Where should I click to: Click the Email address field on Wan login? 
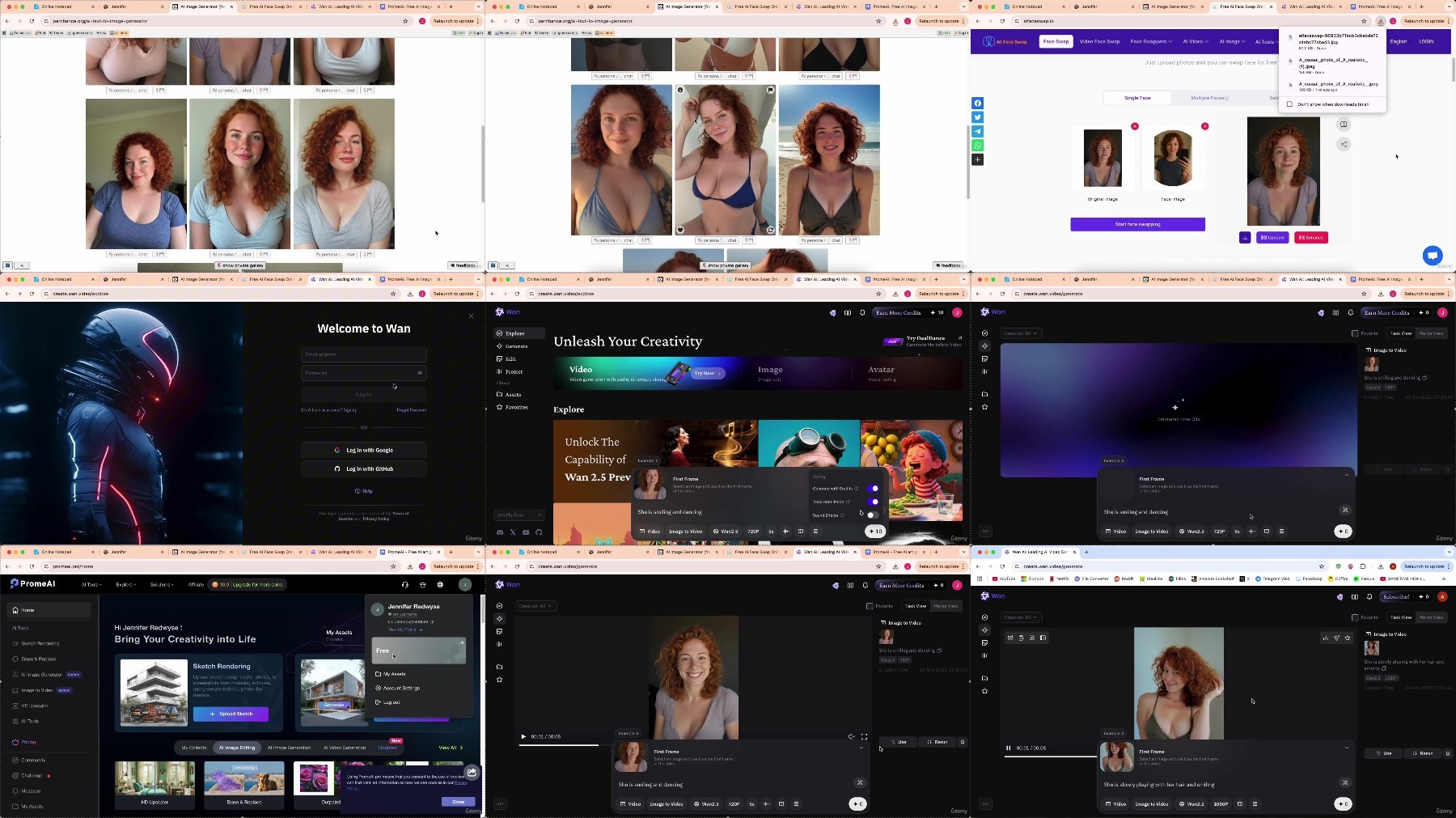(364, 354)
